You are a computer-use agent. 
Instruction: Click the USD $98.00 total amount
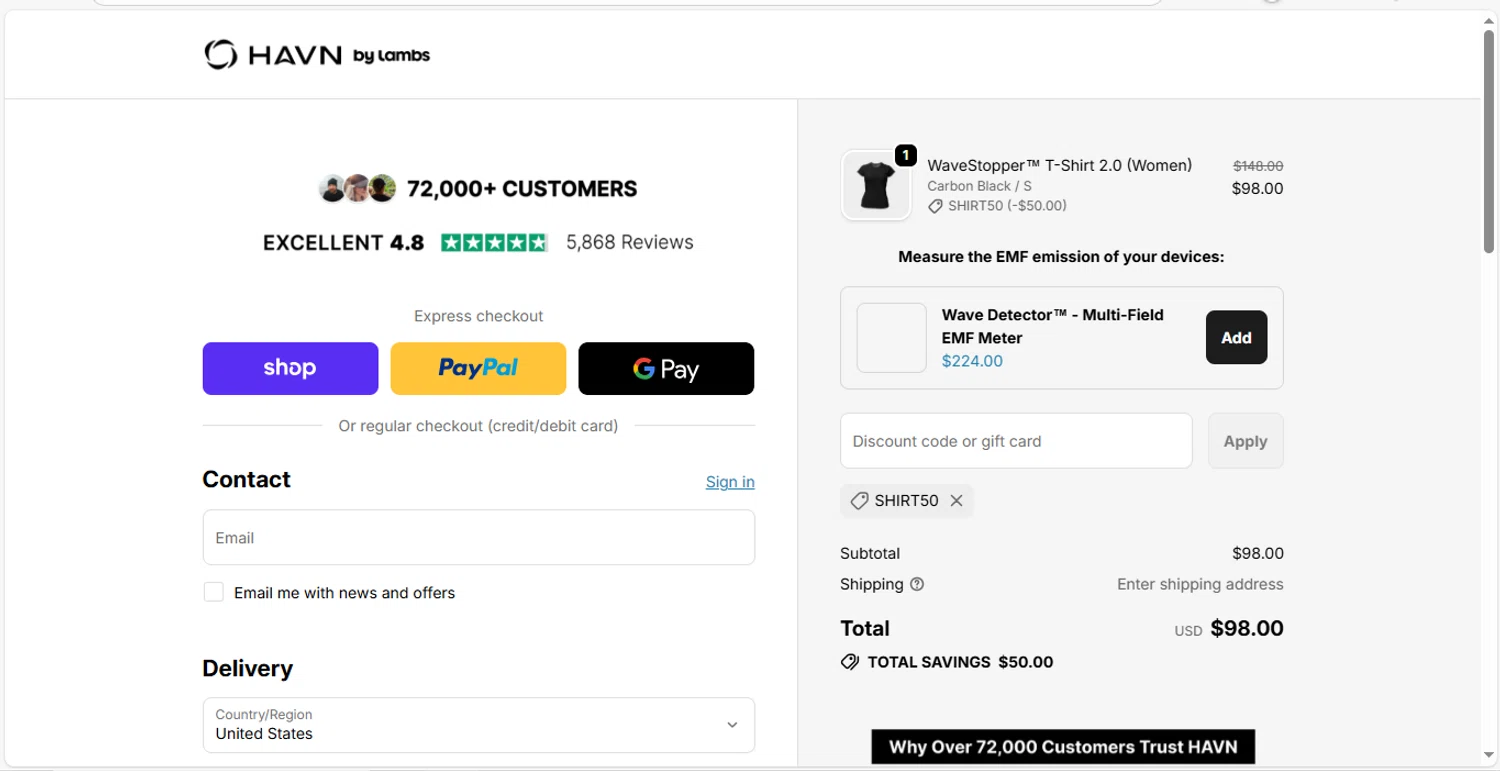pyautogui.click(x=1229, y=629)
